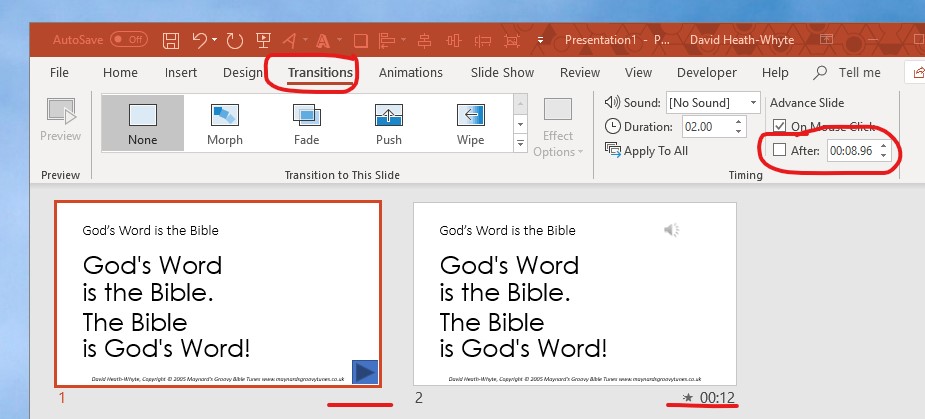Toggle the AutoSave switch
This screenshot has width=925, height=419.
pyautogui.click(x=129, y=40)
